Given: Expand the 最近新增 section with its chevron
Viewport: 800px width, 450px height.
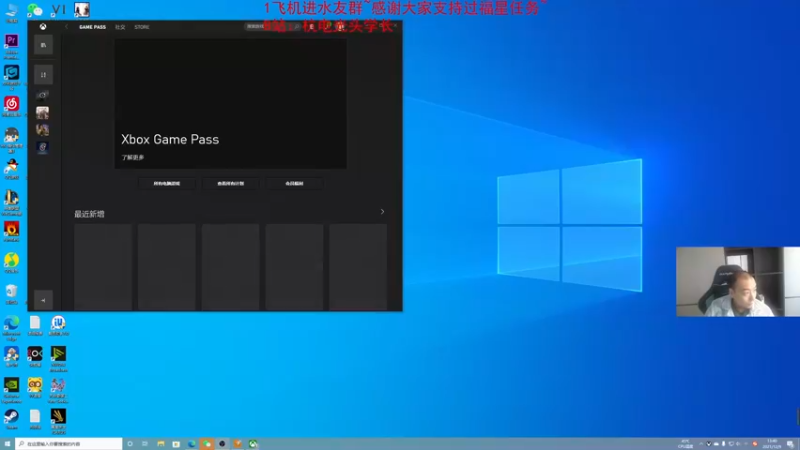Looking at the screenshot, I should point(382,211).
